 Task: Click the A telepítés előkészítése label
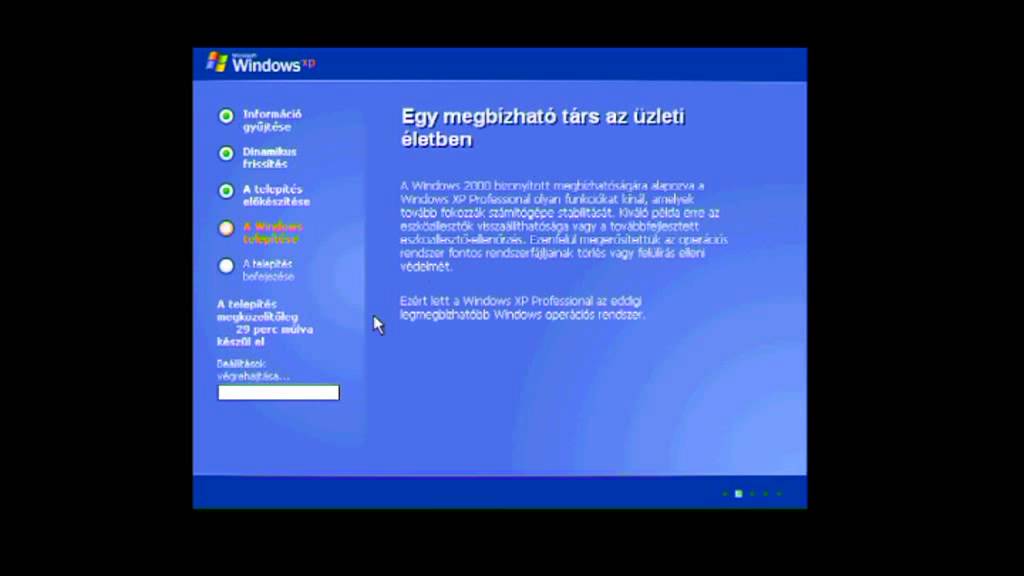276,195
